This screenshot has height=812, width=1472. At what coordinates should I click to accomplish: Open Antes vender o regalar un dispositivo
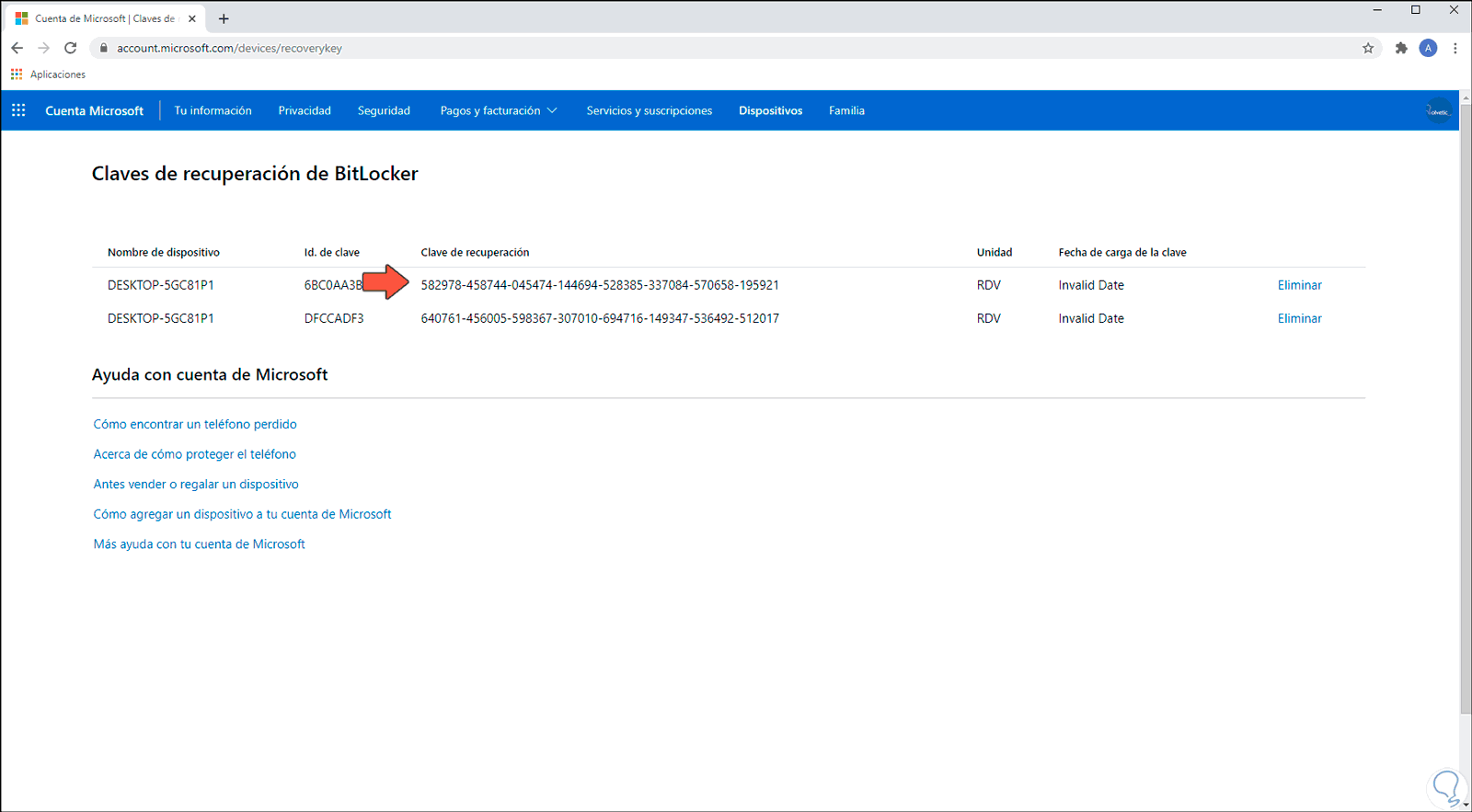196,484
